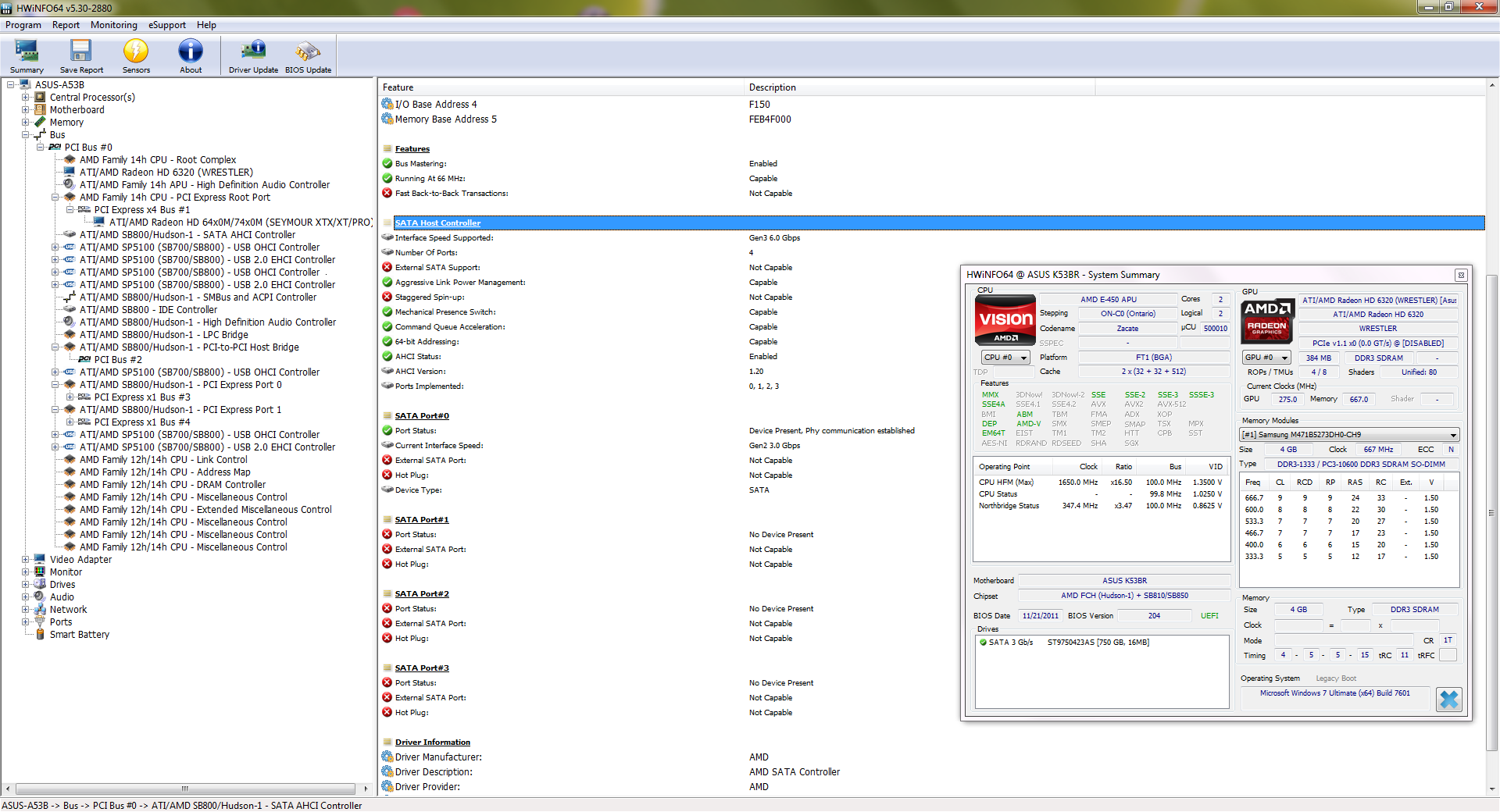Click the Interface Speed Supported row
Image resolution: width=1500 pixels, height=812 pixels.
pyautogui.click(x=931, y=238)
